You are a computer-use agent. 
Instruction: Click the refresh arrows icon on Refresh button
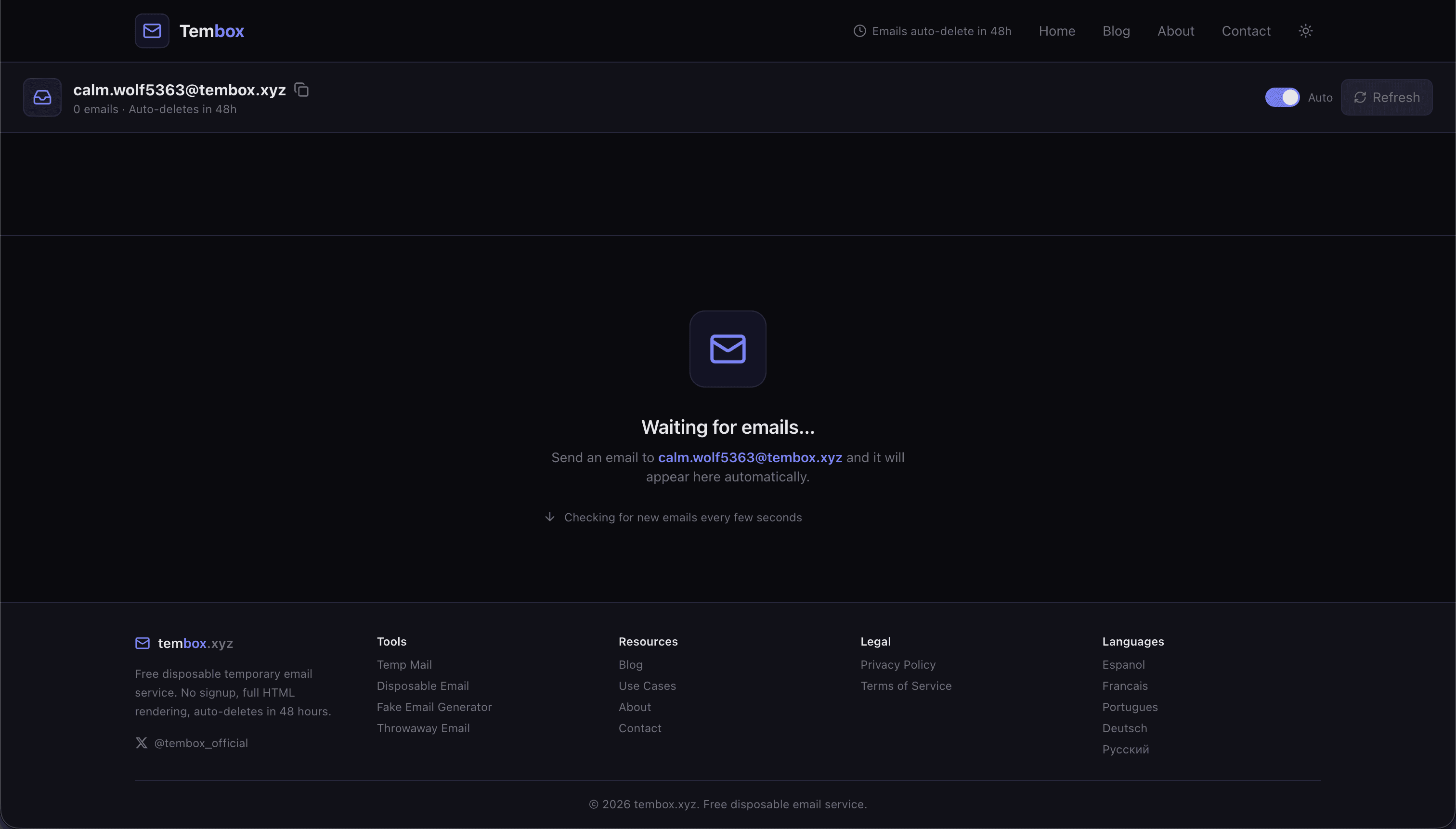point(1360,97)
